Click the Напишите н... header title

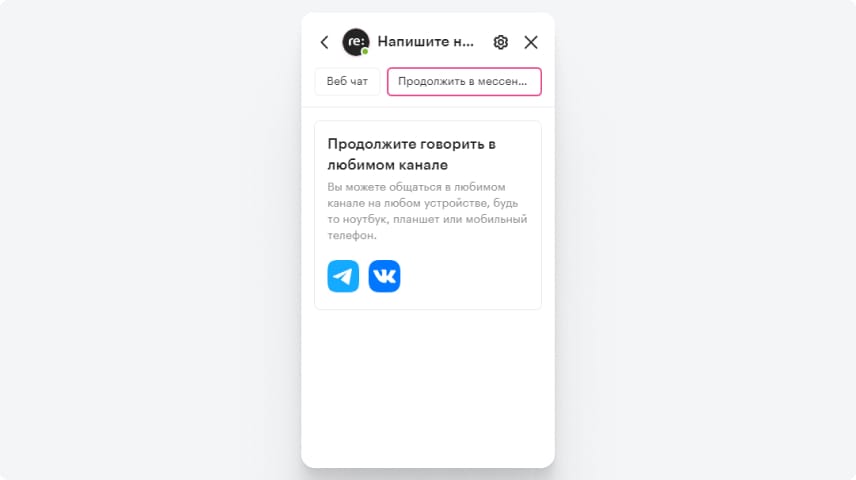[425, 42]
